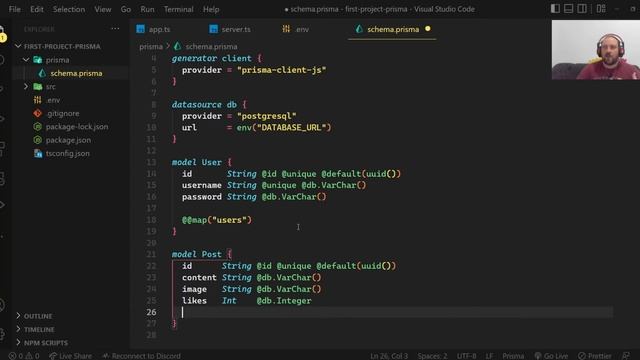Place cursor on line number 26
Screen dimensions: 640x360
[x=151, y=312]
